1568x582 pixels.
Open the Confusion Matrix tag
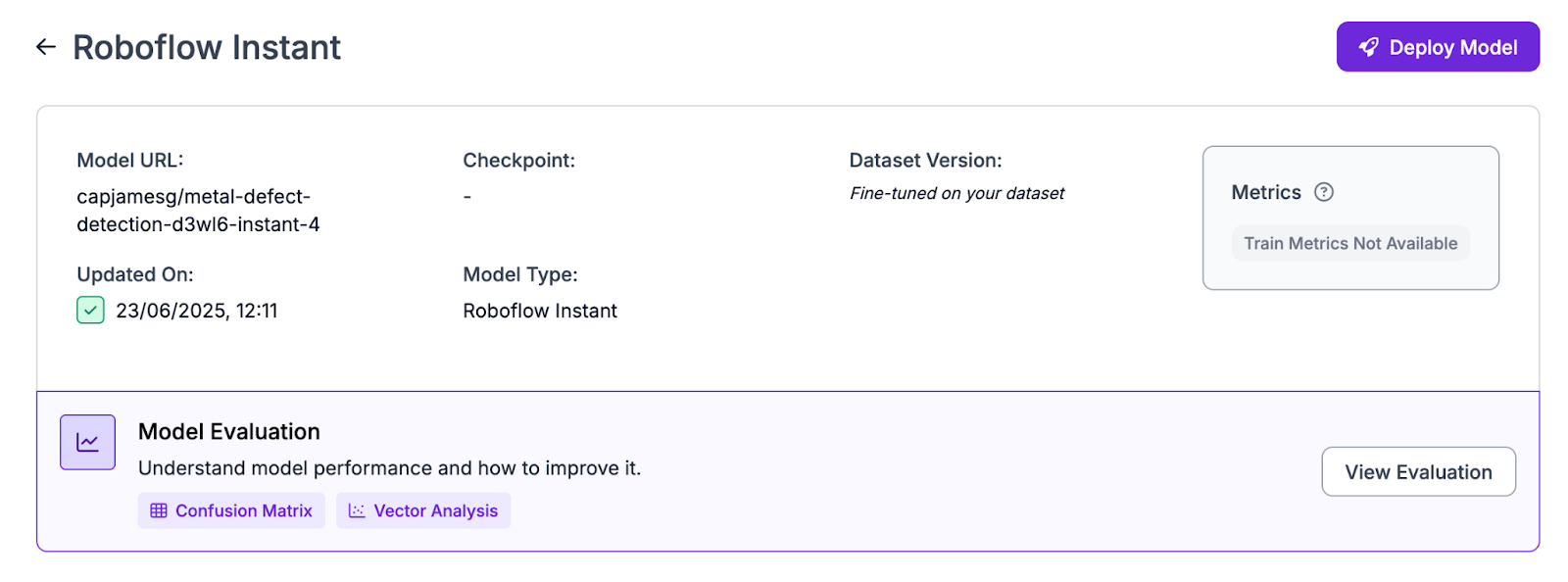coord(231,510)
